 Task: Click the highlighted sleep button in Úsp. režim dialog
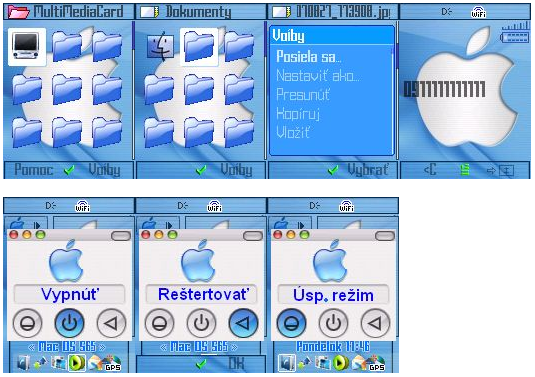(x=291, y=323)
